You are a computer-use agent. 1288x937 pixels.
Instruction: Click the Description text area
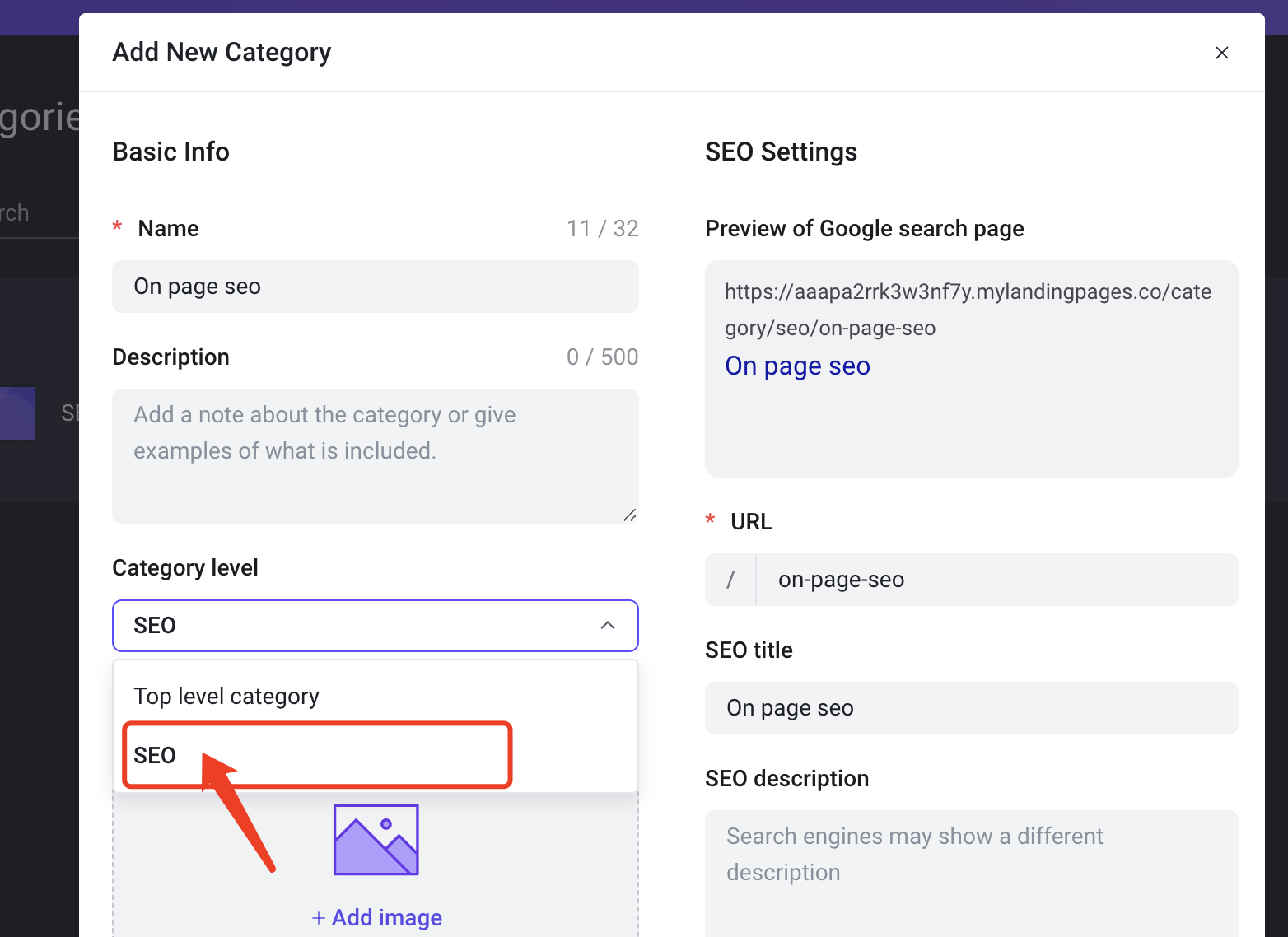pyautogui.click(x=376, y=456)
